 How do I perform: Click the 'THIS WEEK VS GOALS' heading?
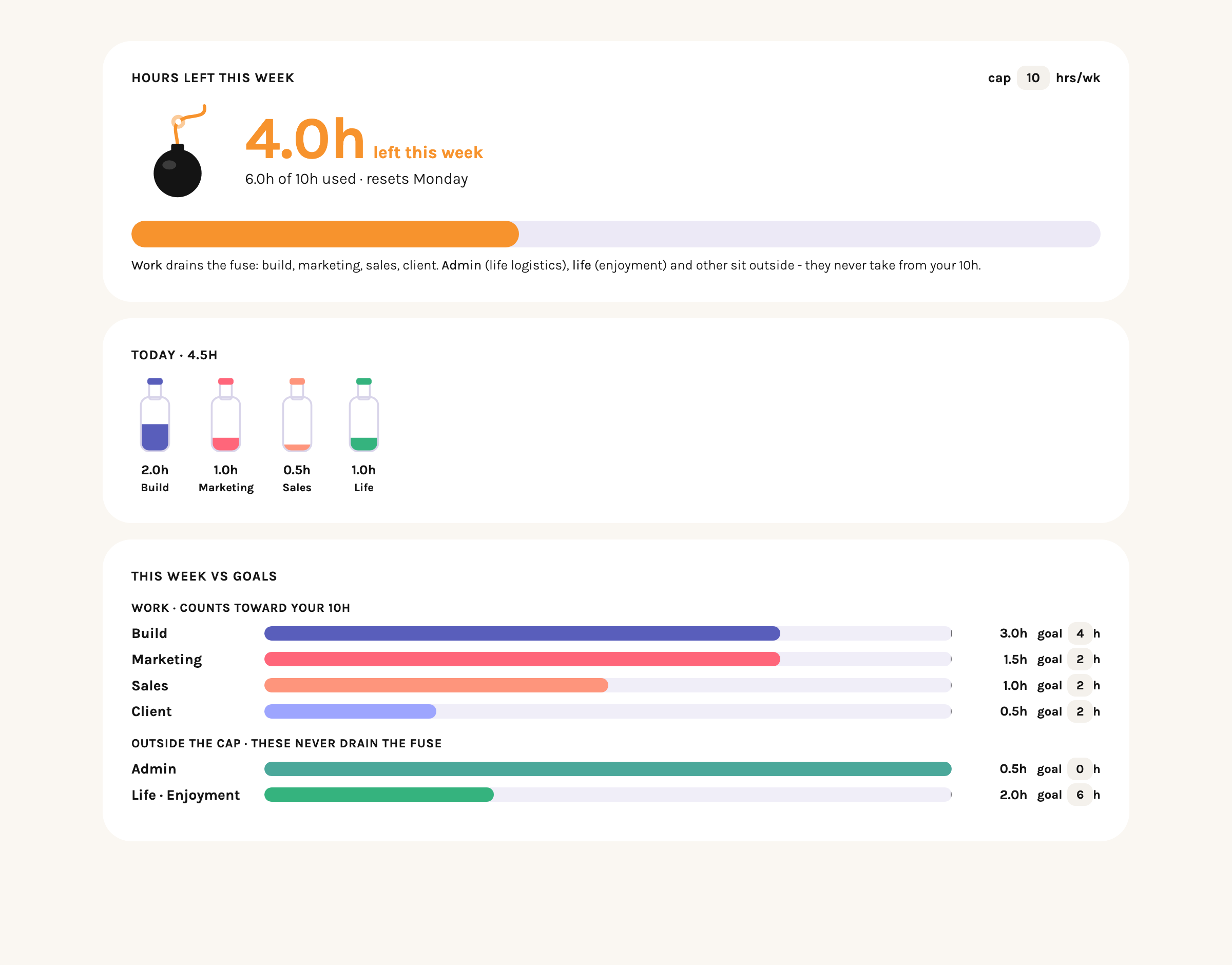pyautogui.click(x=204, y=576)
